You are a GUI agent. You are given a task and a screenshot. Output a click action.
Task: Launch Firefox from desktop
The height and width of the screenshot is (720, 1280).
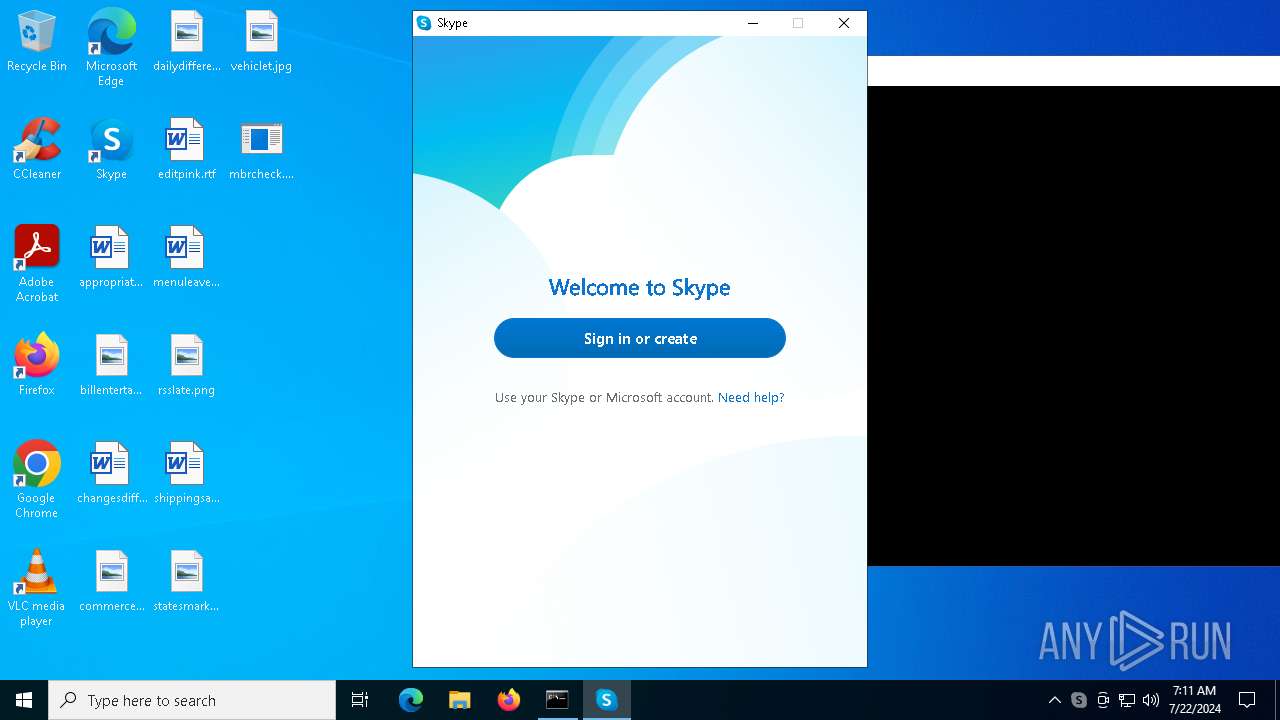click(37, 366)
